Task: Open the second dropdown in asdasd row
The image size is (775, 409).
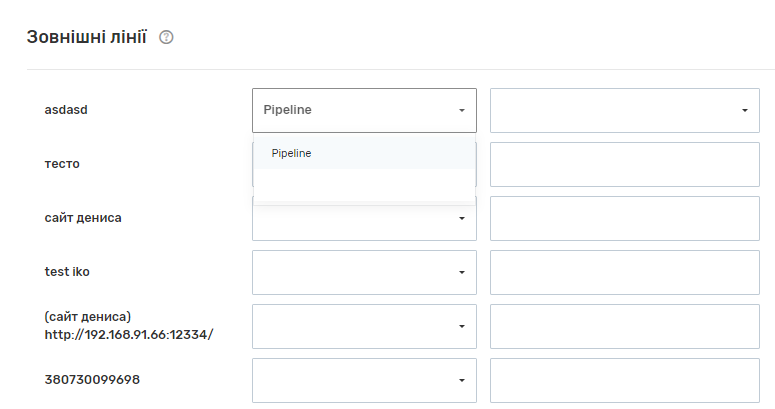Action: pyautogui.click(x=624, y=110)
